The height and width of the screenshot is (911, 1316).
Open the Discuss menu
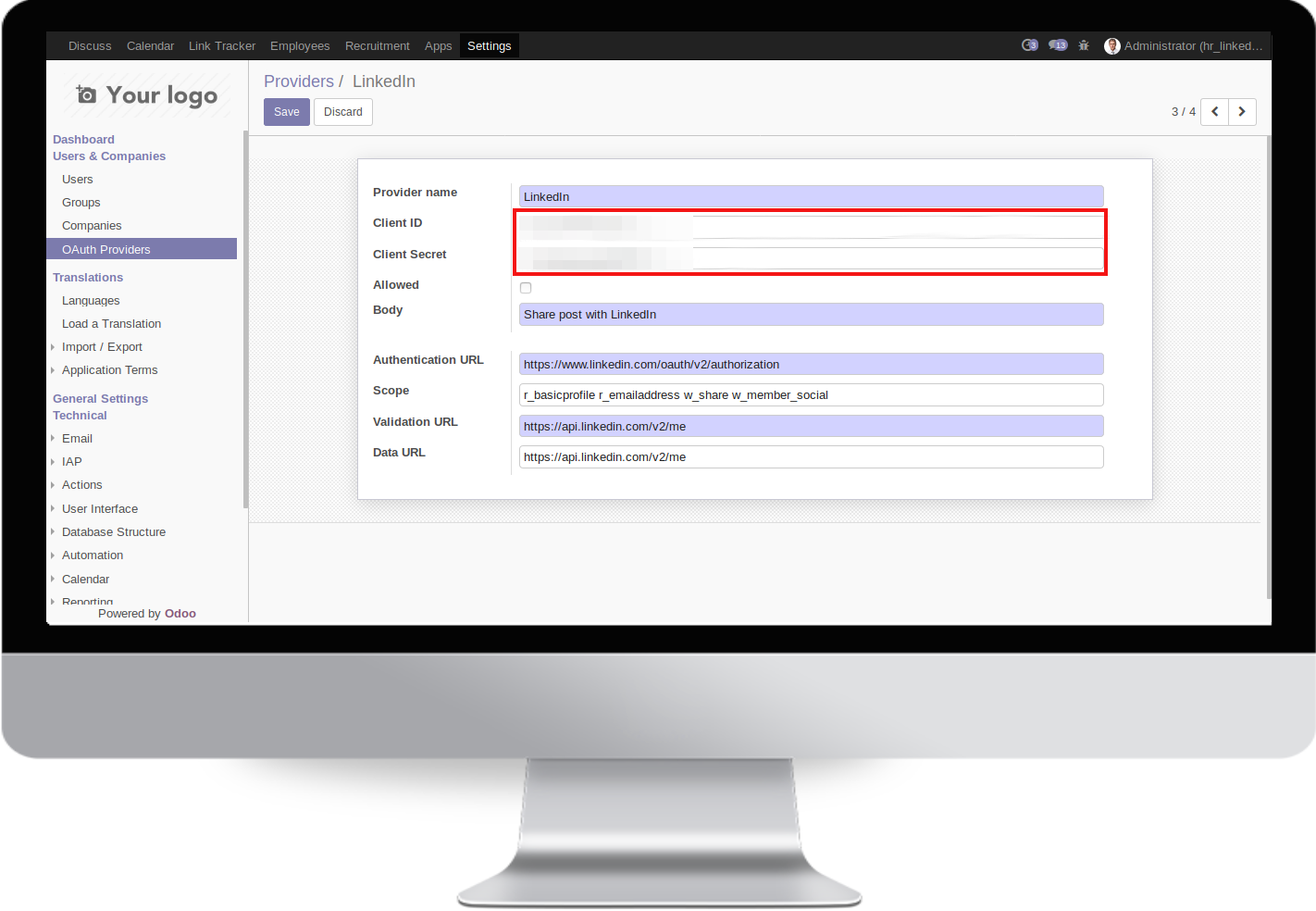pos(90,46)
